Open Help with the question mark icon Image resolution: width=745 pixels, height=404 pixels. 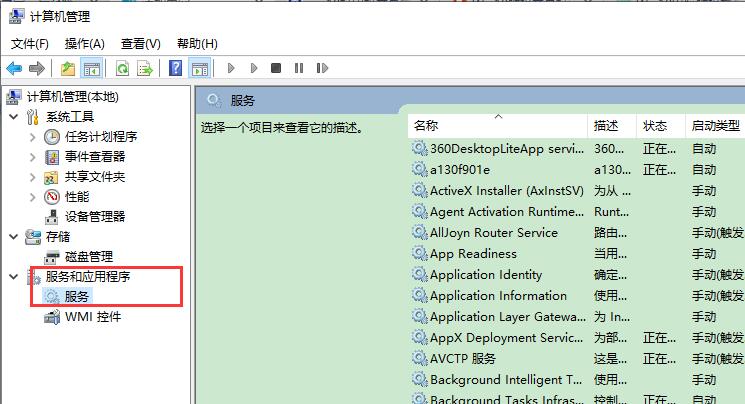coord(175,68)
